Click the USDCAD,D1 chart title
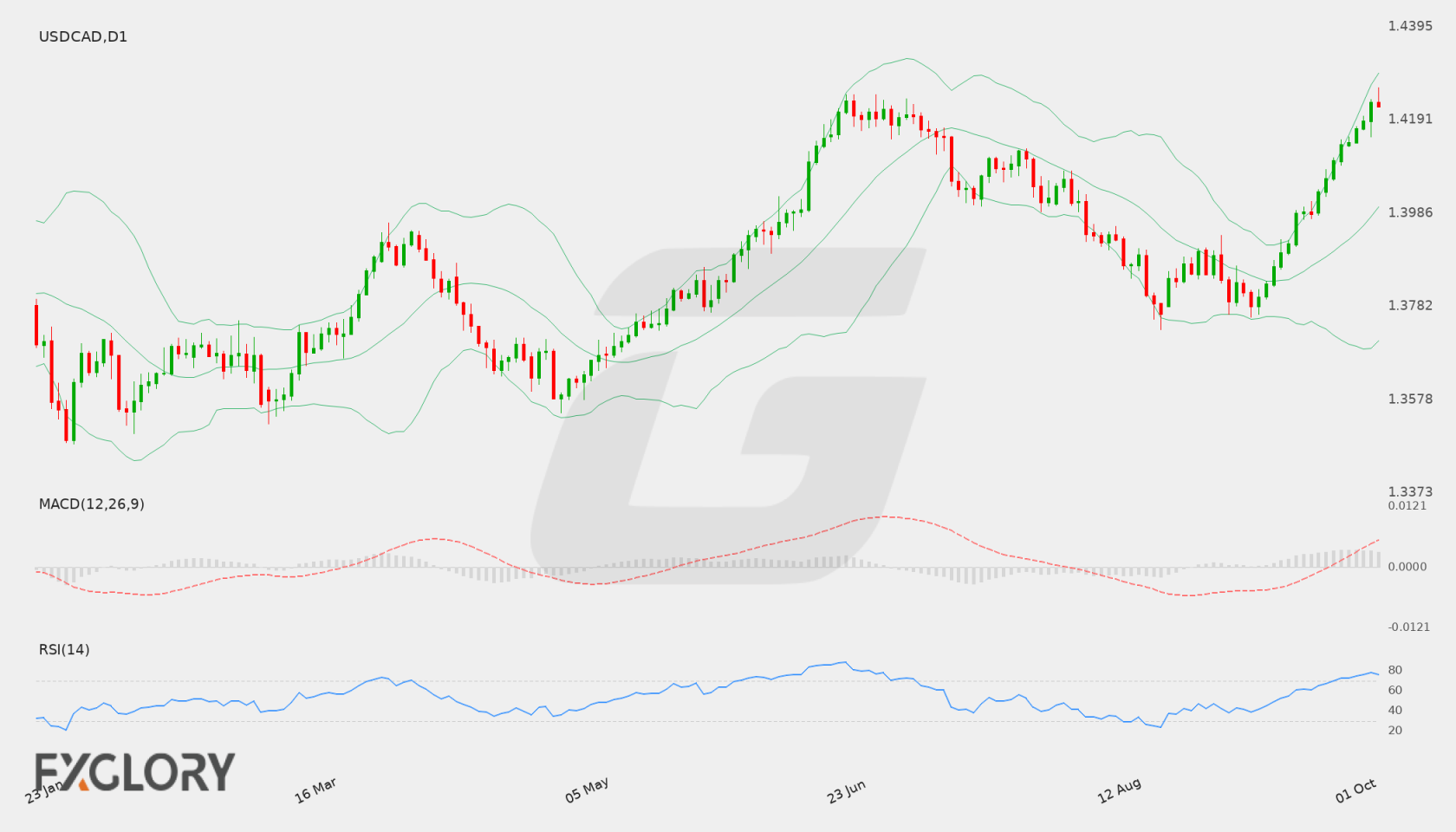 [83, 36]
